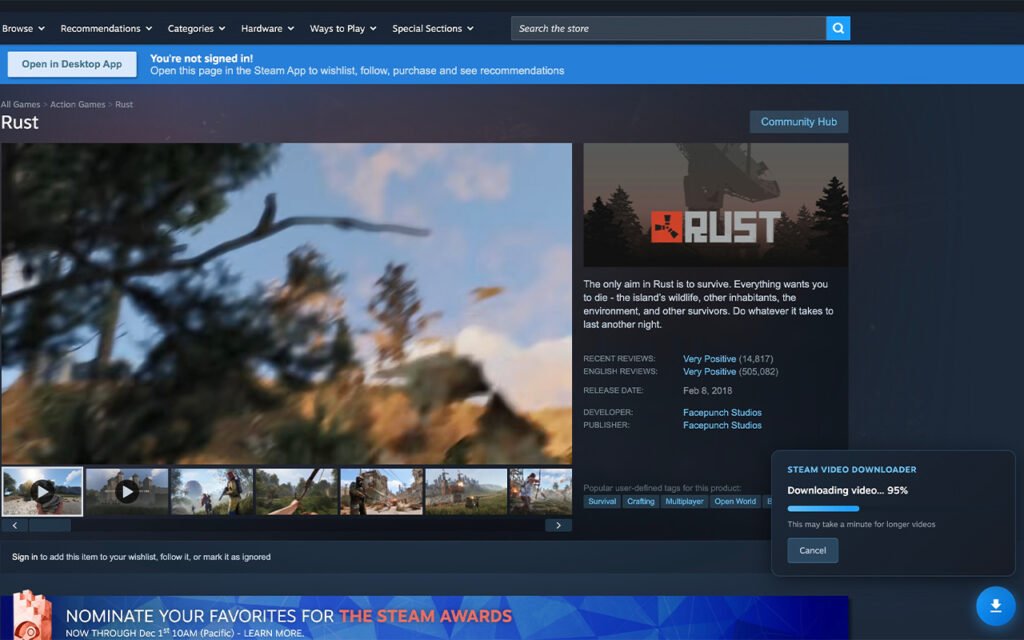Open the Special Sections dropdown
The image size is (1024, 640).
[x=432, y=28]
